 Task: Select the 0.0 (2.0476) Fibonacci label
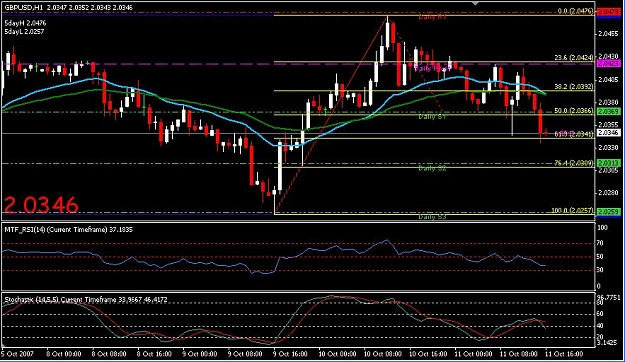(x=575, y=11)
